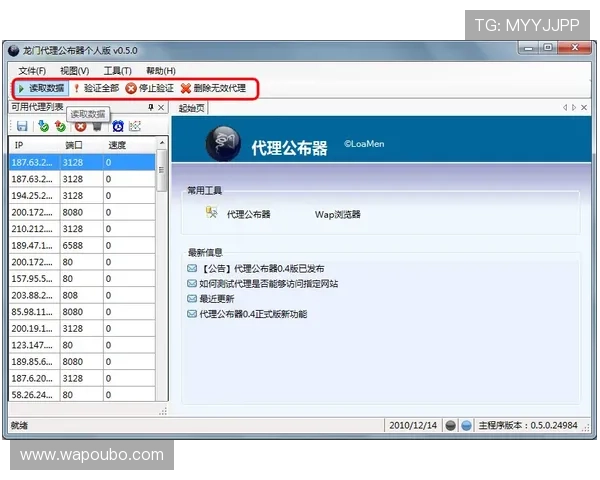Click 主程序版本：0.5.0.24984 status text

click(528, 426)
